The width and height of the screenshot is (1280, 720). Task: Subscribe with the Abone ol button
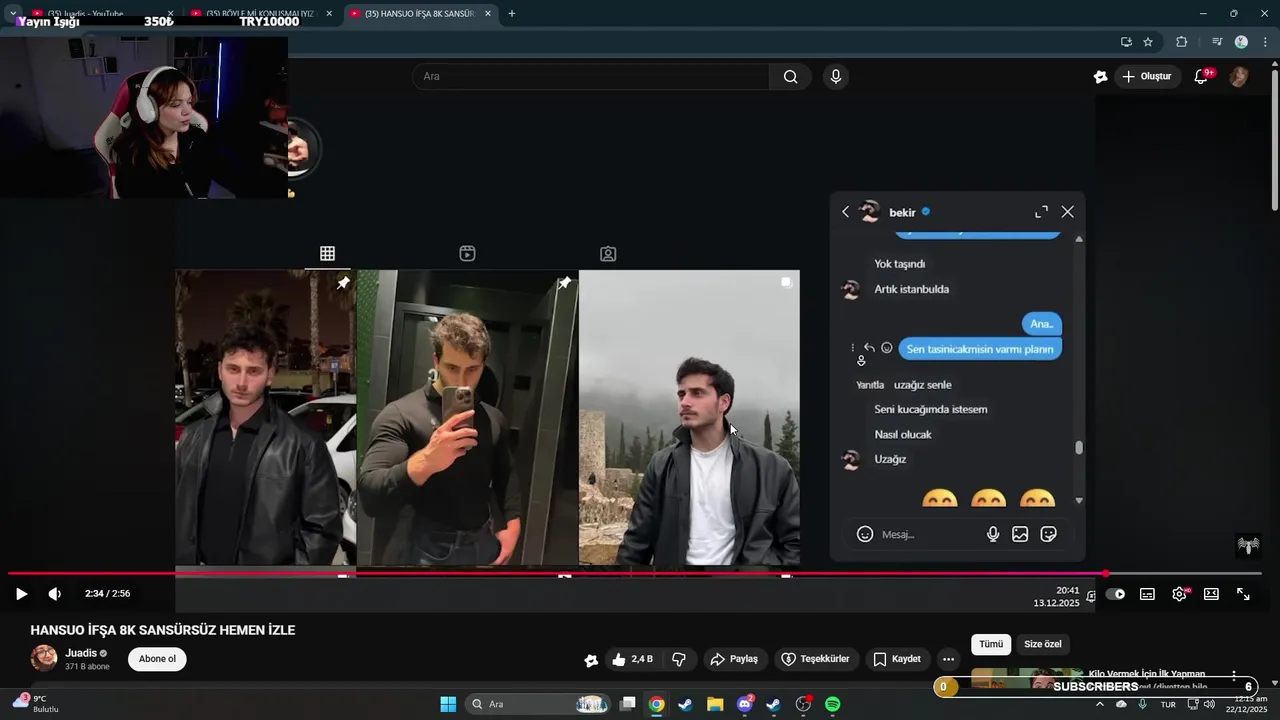coord(157,659)
